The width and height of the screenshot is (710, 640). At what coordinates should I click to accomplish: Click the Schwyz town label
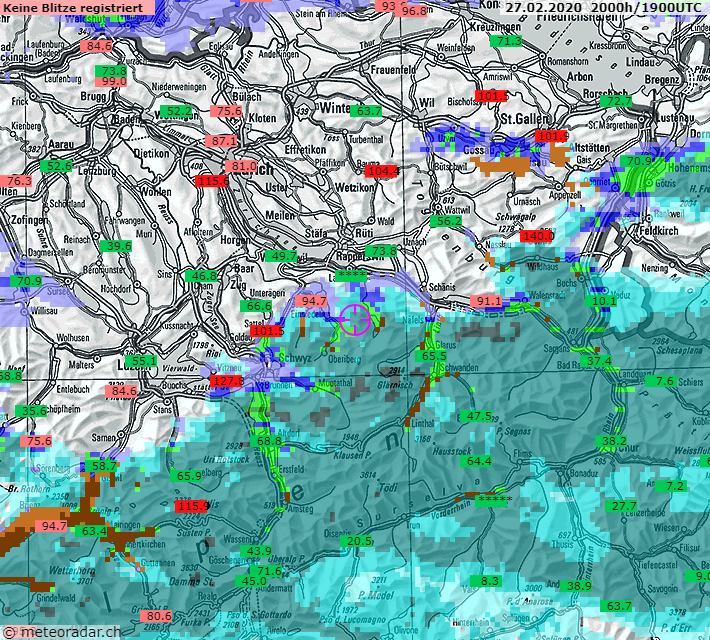(x=295, y=358)
